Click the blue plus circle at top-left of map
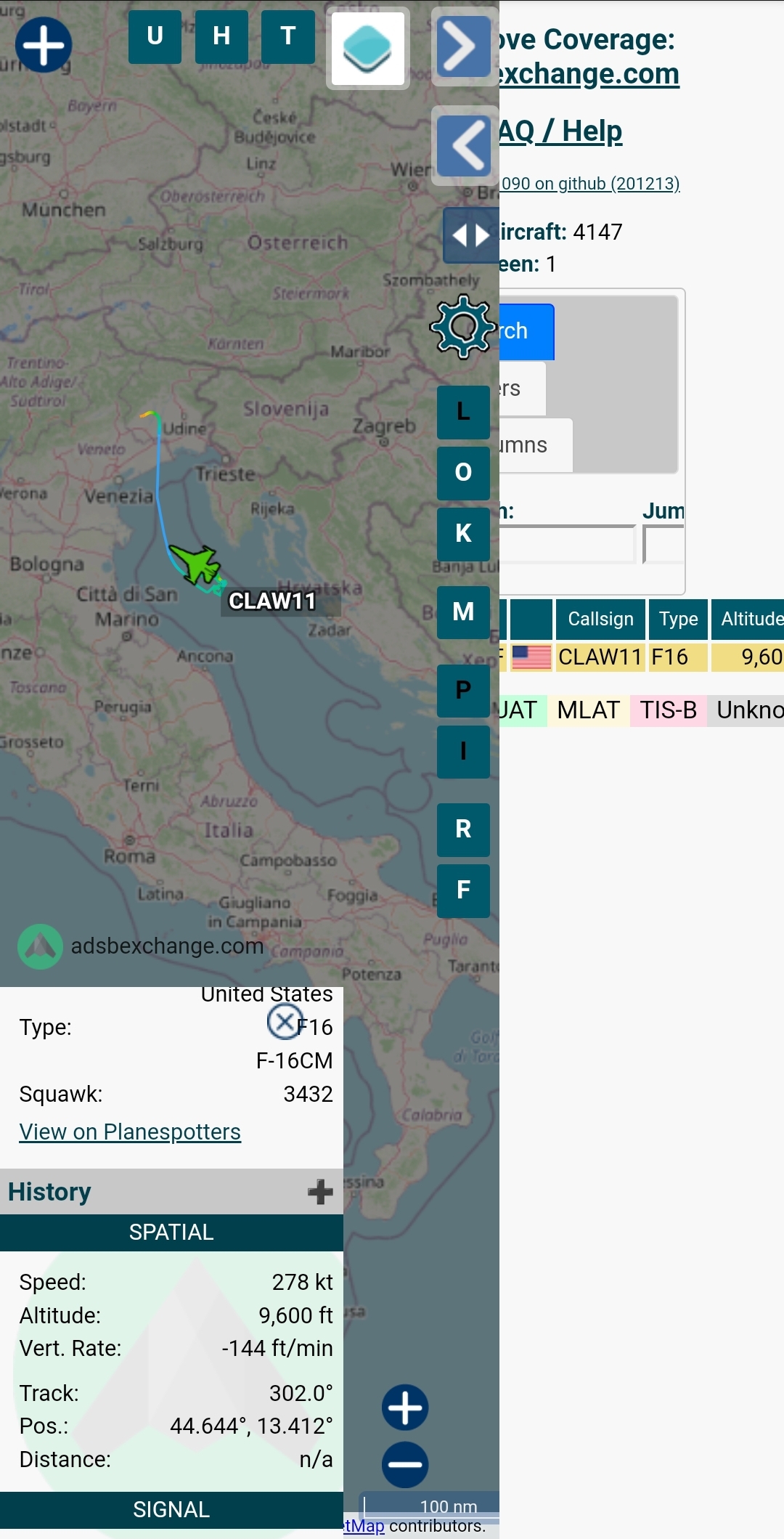Screen dimensions: 784x1539 (x=44, y=44)
